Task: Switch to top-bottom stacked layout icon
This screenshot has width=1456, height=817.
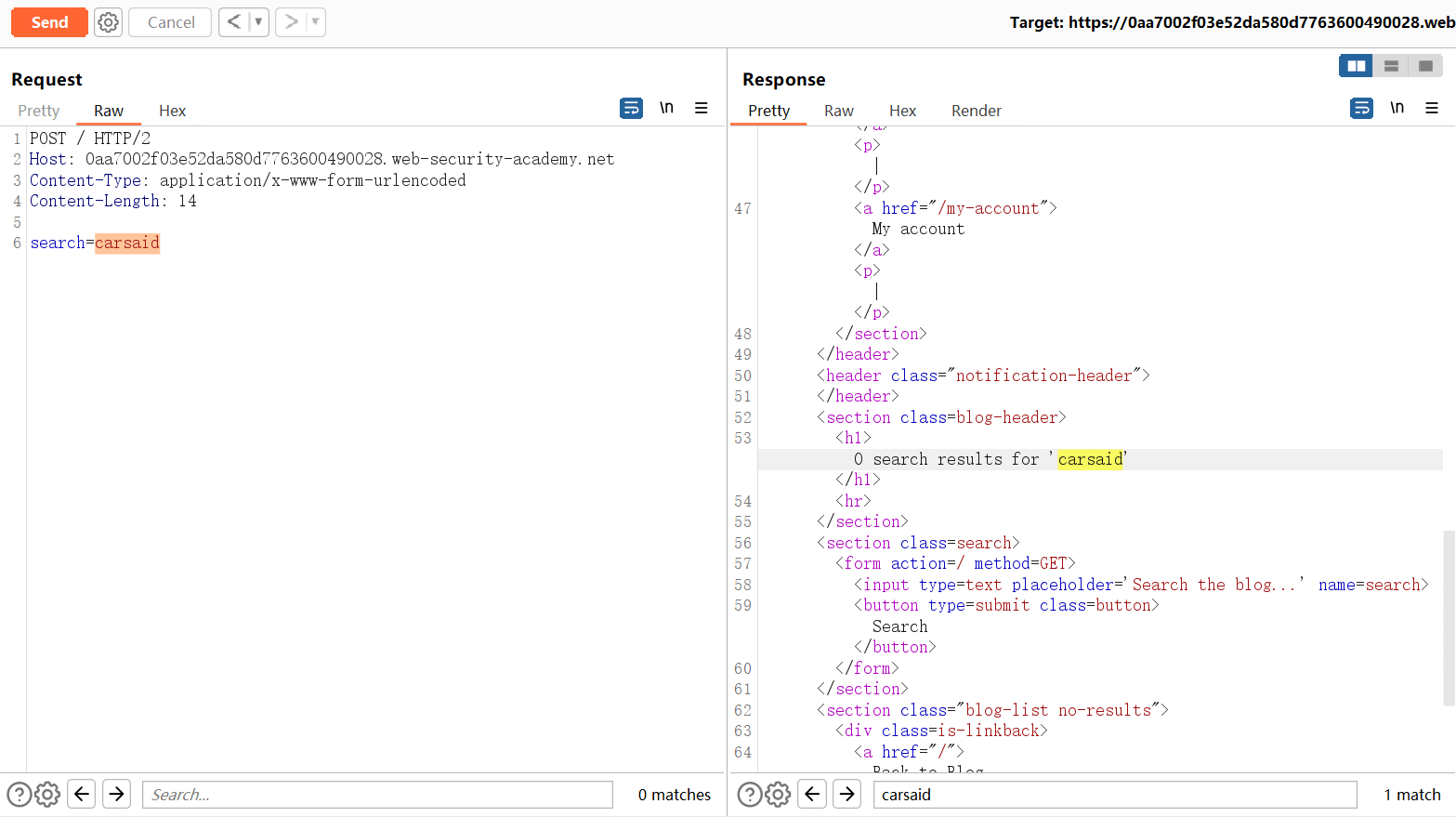Action: click(x=1391, y=66)
